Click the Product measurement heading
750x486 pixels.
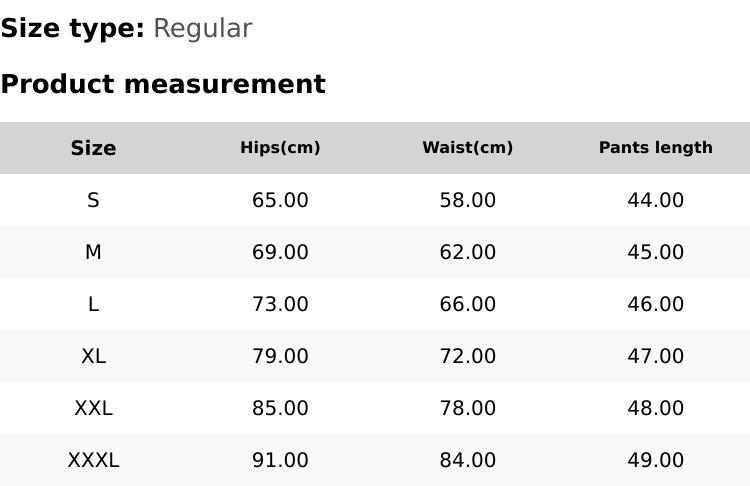coord(163,84)
